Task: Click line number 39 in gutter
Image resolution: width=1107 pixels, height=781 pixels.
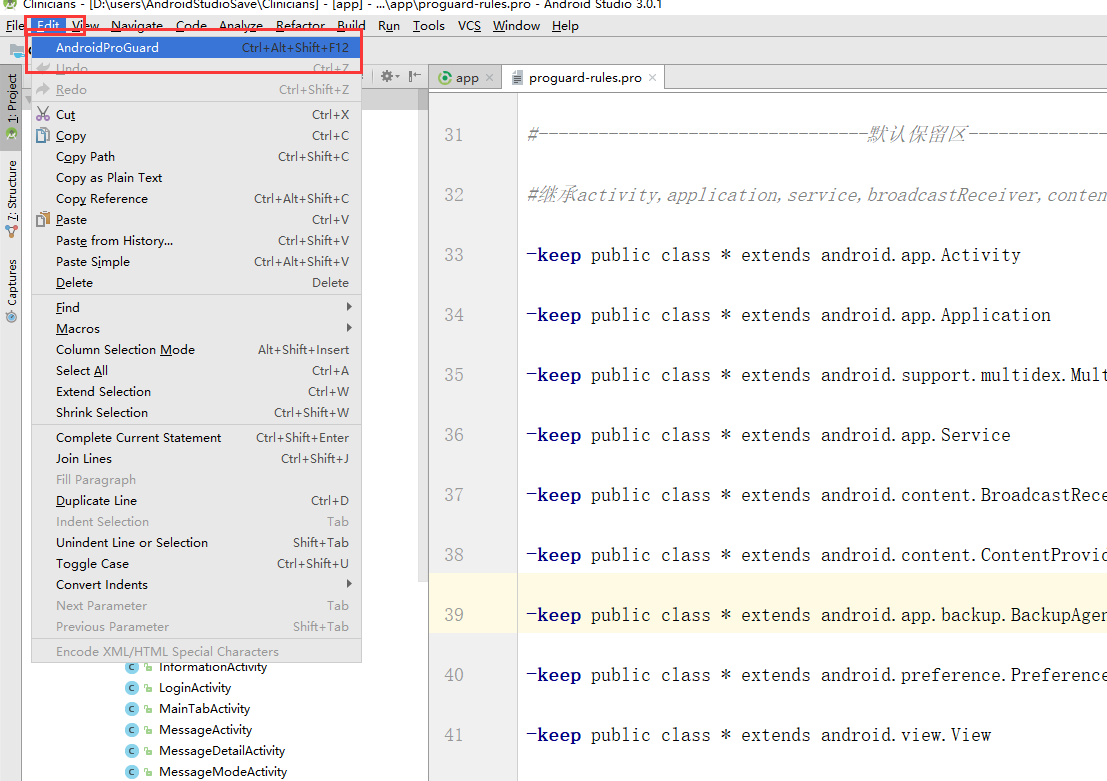Action: pos(454,615)
